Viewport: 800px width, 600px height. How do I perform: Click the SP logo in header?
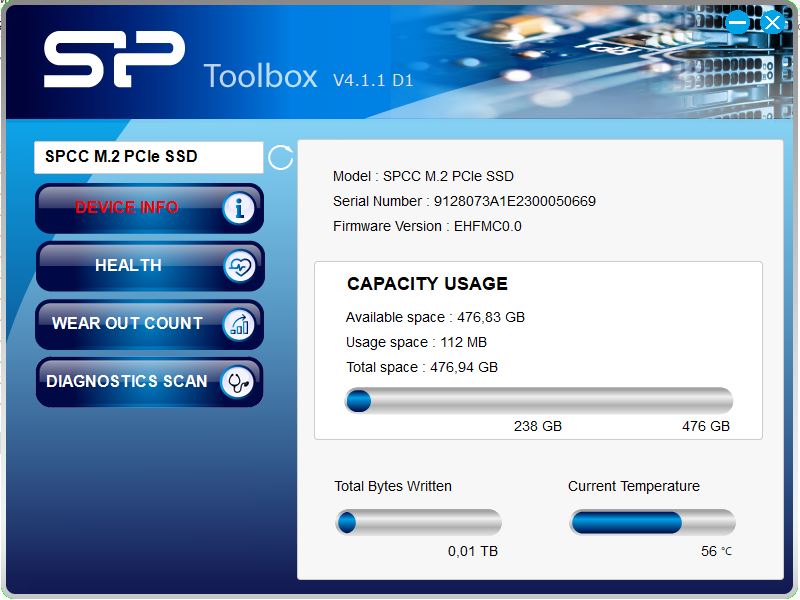114,59
